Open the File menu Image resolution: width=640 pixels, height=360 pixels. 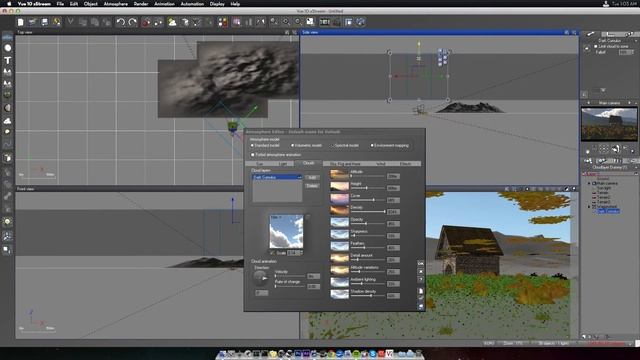[60, 4]
